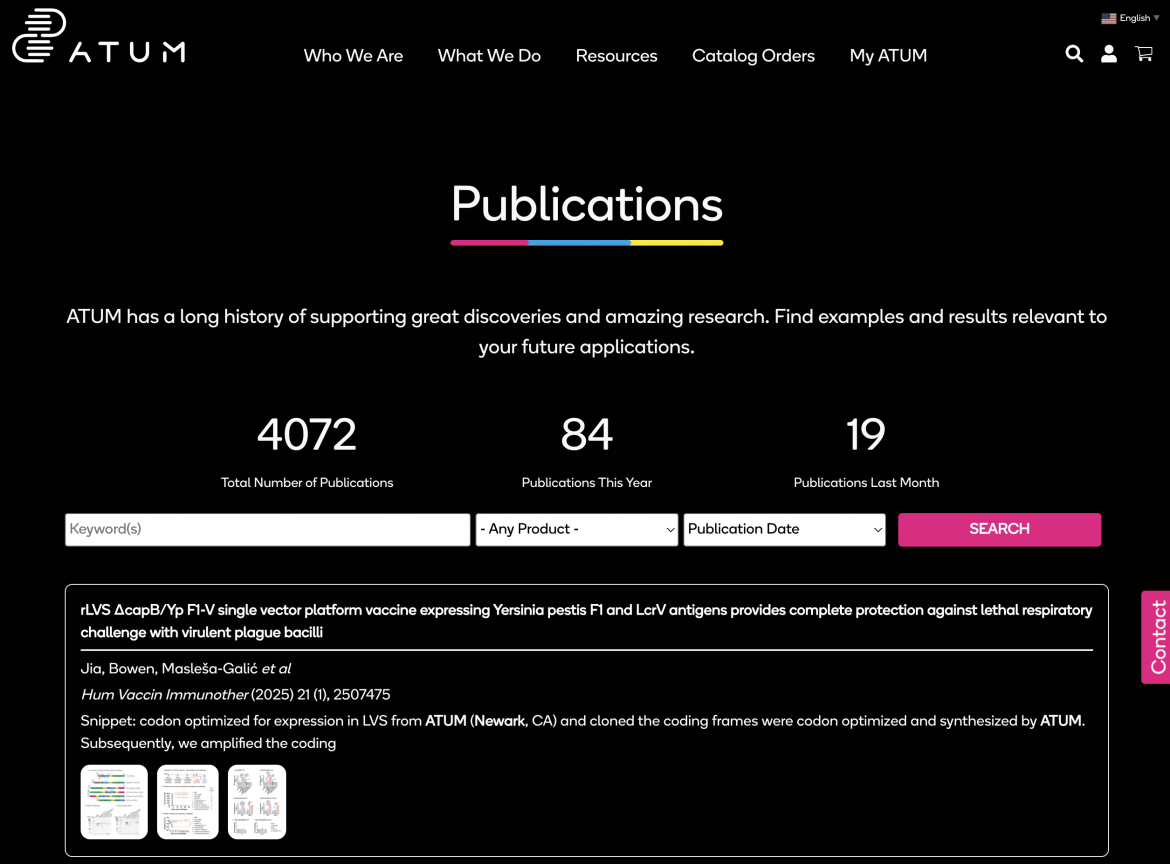
Task: Open the user account icon
Action: [1109, 54]
